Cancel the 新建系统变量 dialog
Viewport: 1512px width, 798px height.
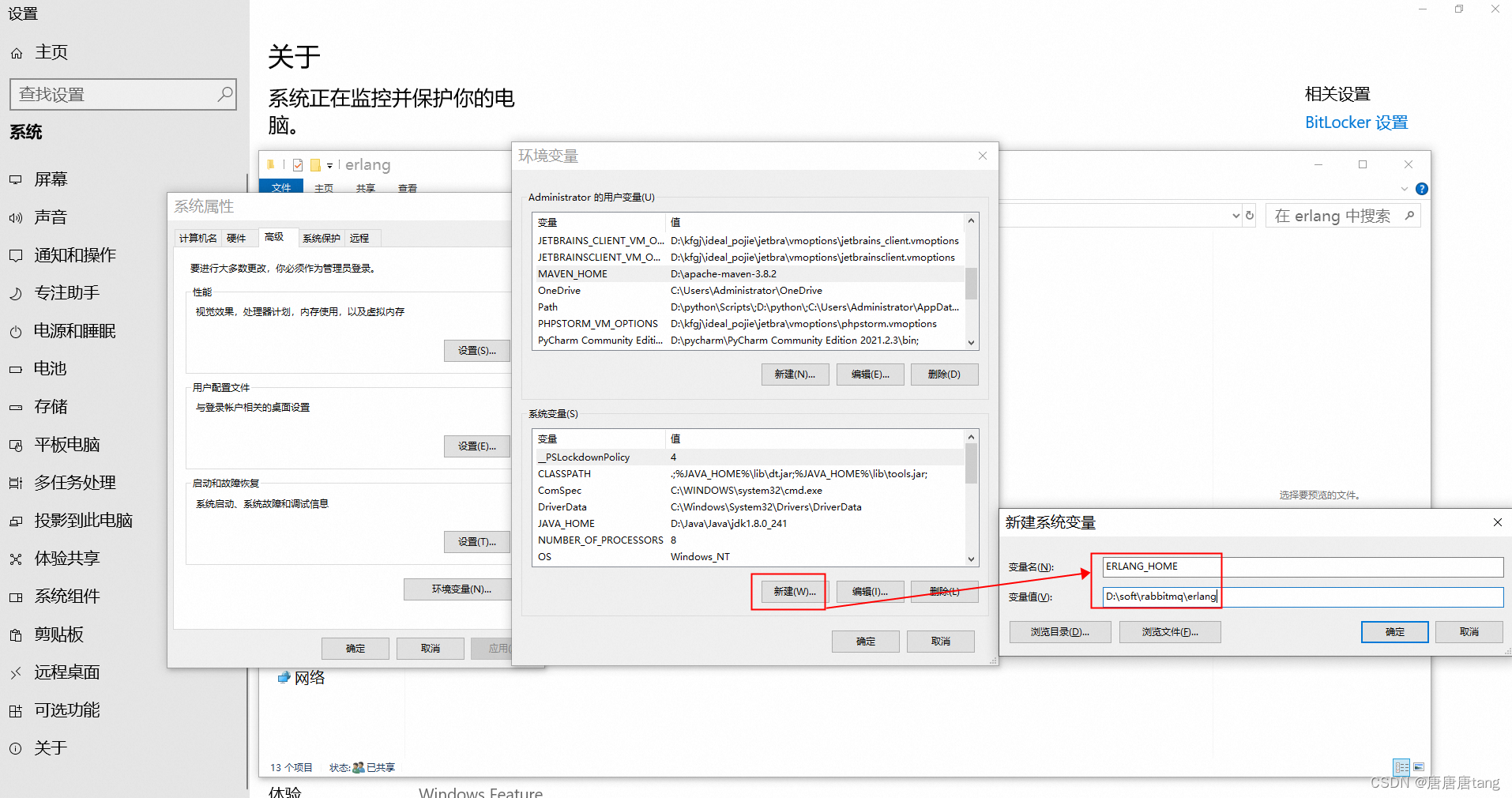(x=1469, y=632)
